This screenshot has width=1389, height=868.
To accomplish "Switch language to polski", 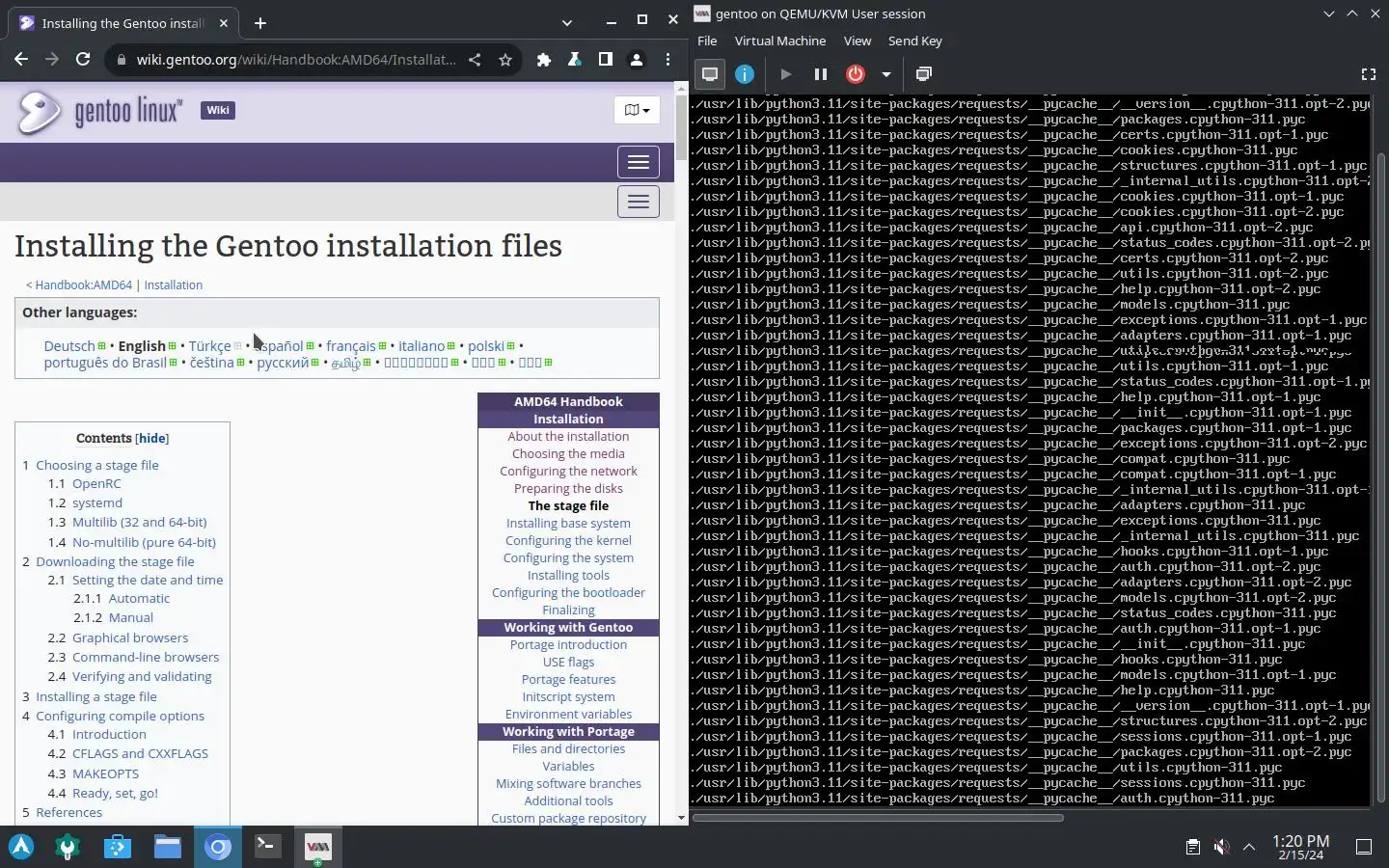I will 486,345.
